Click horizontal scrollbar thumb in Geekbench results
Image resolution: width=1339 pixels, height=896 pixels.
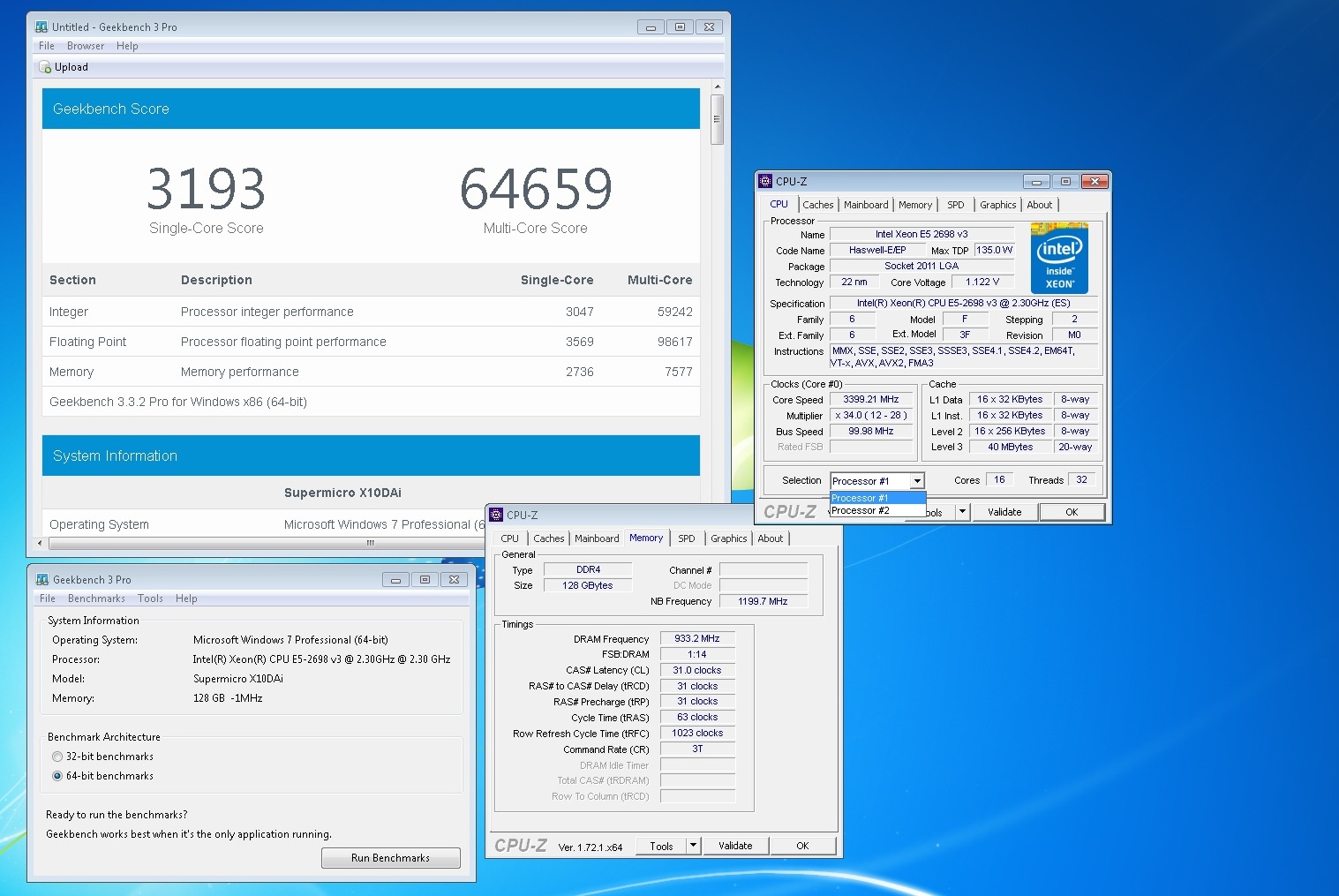pos(371,543)
